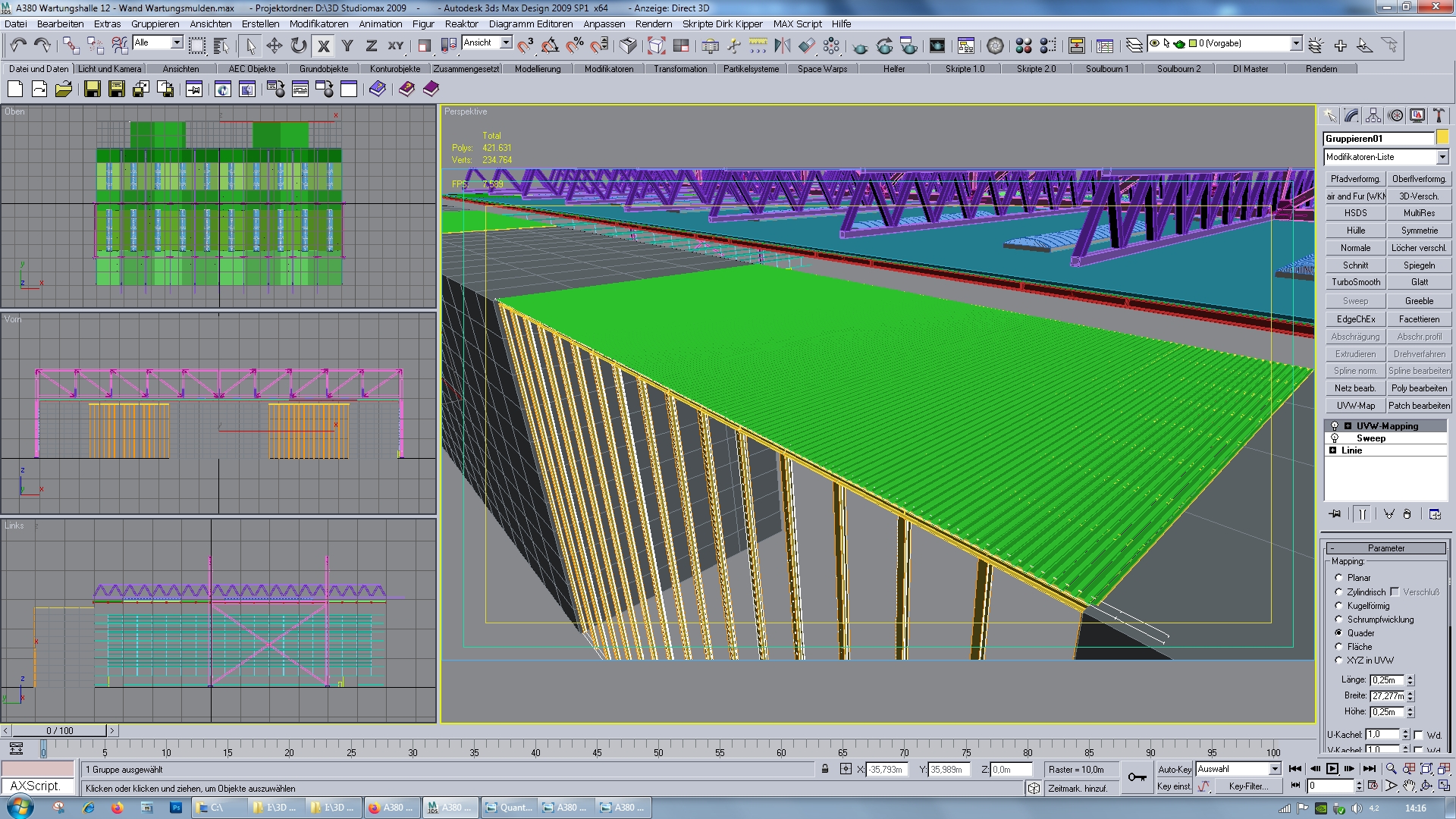Open the Utilities hammer panel tab
The width and height of the screenshot is (1456, 819).
pos(1438,116)
